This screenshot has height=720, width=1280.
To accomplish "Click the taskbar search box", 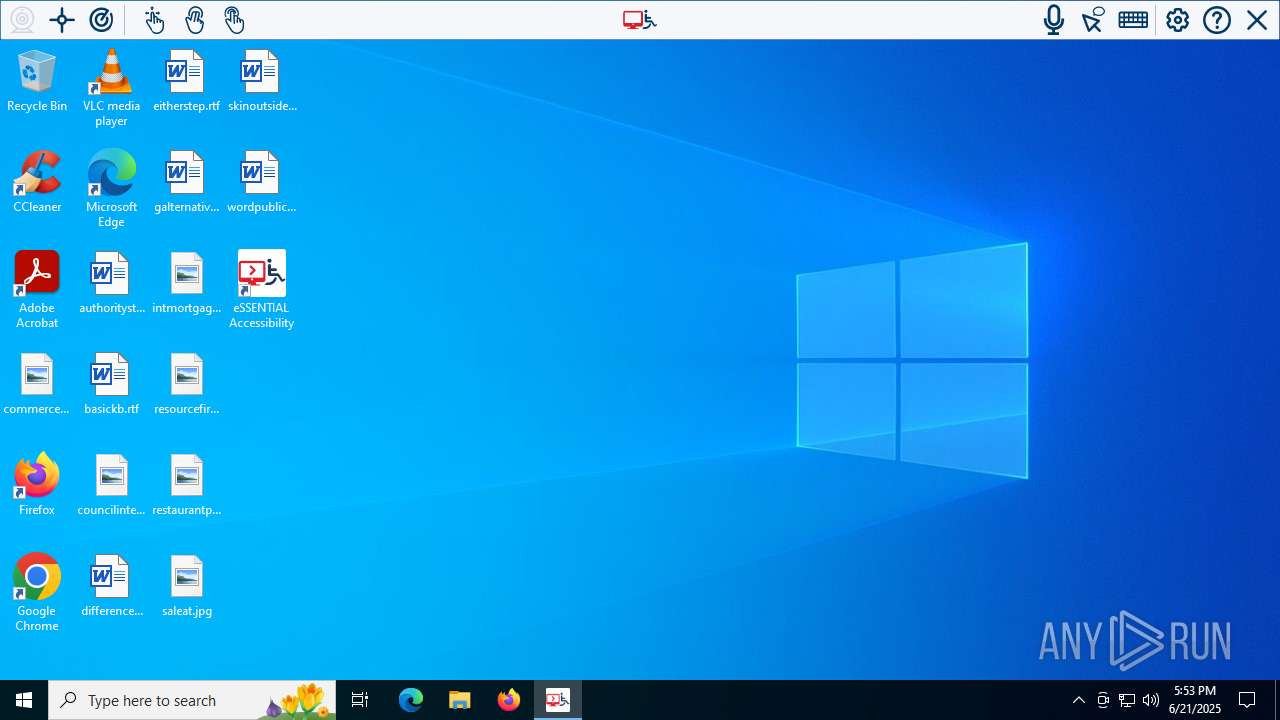I will point(192,700).
